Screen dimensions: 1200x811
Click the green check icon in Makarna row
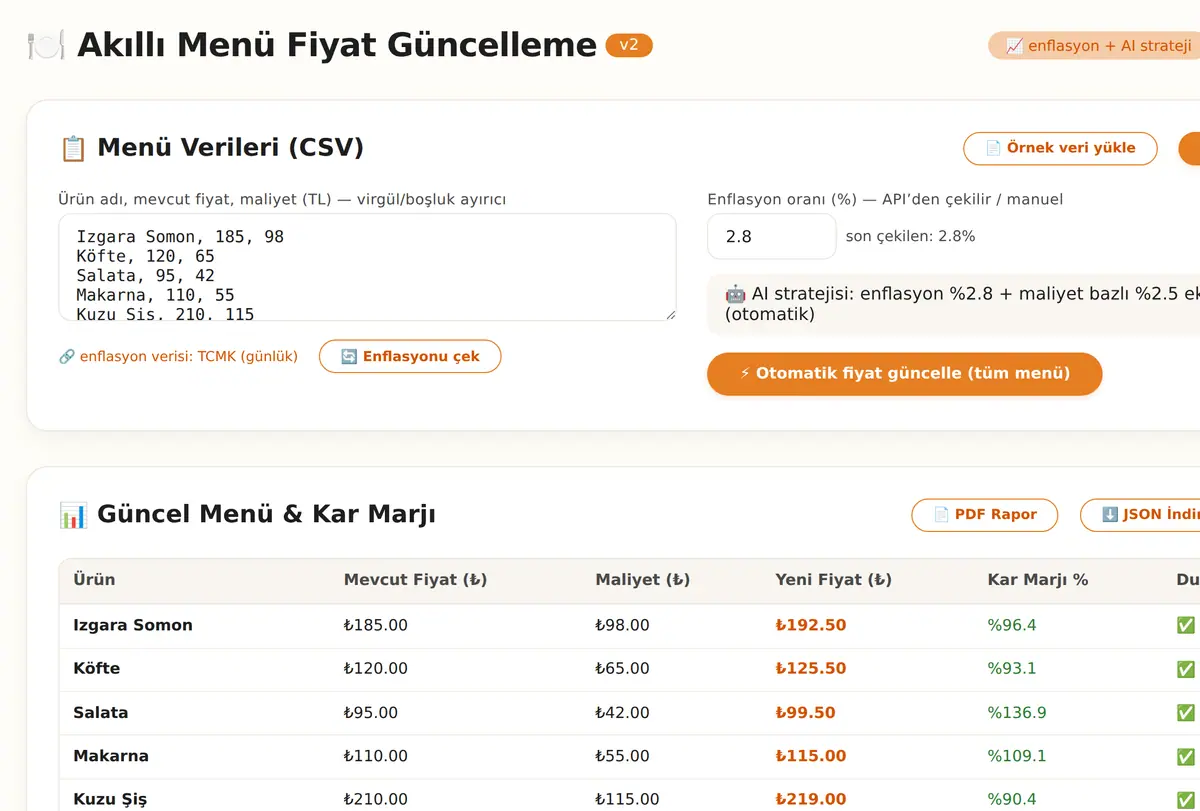(1186, 756)
